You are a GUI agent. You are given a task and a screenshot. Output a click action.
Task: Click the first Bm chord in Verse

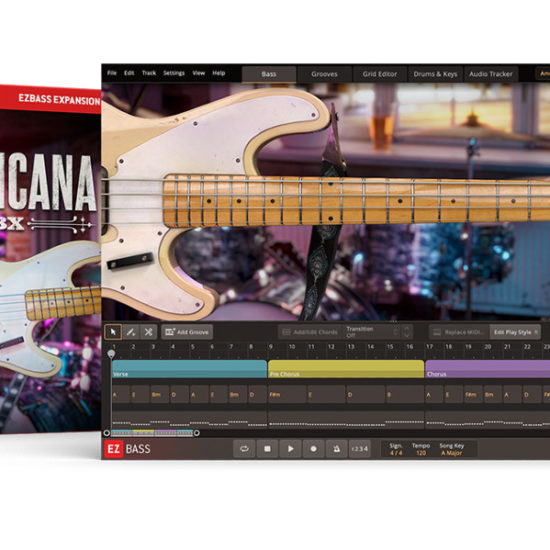click(160, 395)
